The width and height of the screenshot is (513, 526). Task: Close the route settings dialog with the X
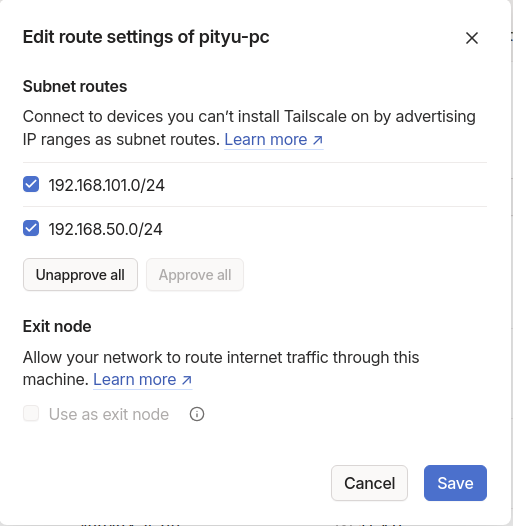[472, 38]
